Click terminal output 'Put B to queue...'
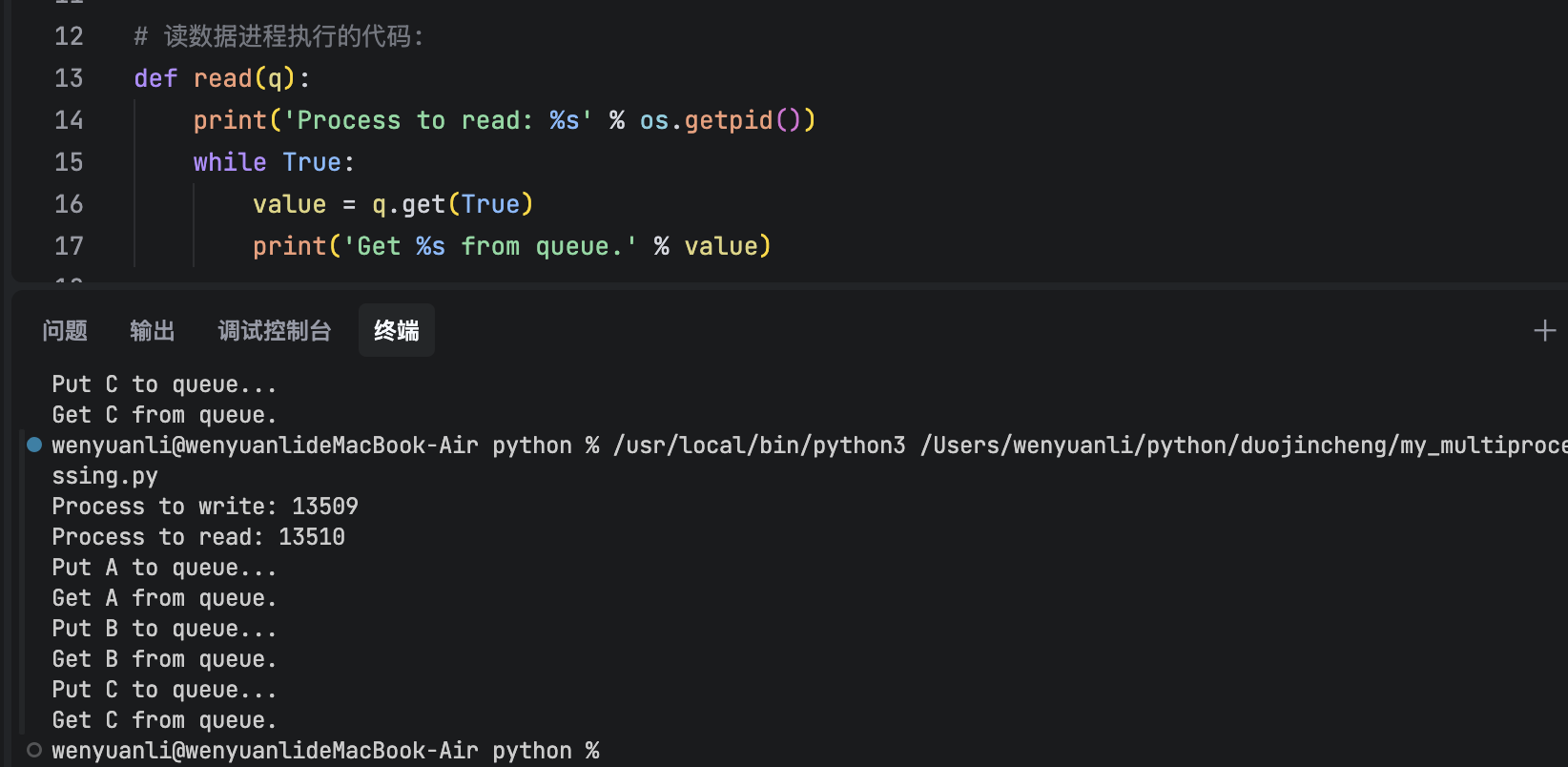The width and height of the screenshot is (1568, 767). [x=164, y=628]
